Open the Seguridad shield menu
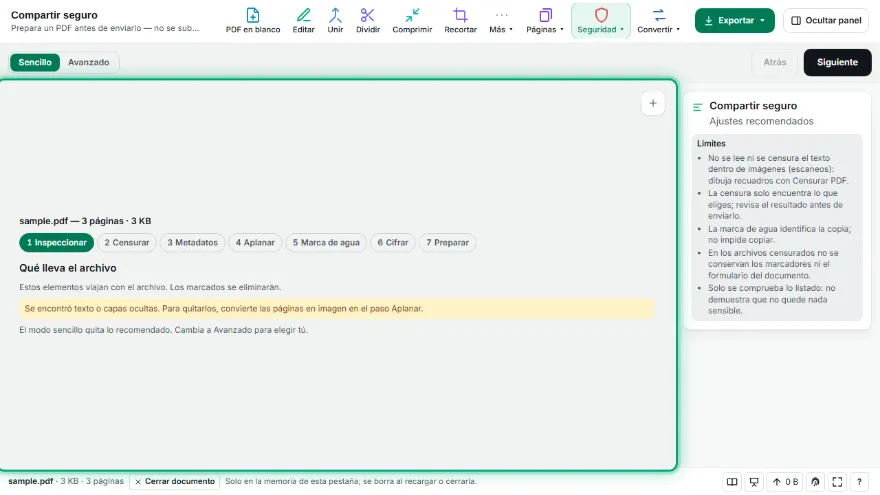Screen dimensions: 880x495 tap(601, 21)
